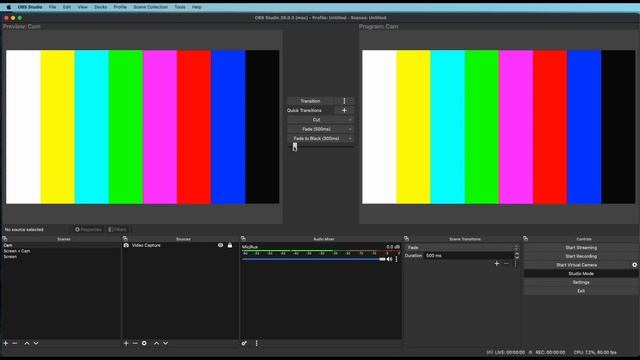Toggle Video Capture visibility eye
Image resolution: width=640 pixels, height=360 pixels.
click(x=220, y=245)
